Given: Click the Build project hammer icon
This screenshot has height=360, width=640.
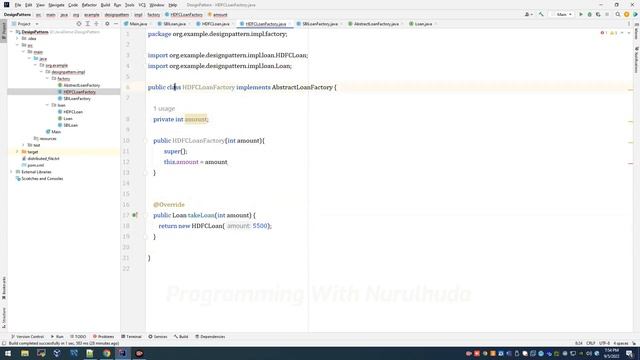Looking at the screenshot, I should (x=541, y=14).
